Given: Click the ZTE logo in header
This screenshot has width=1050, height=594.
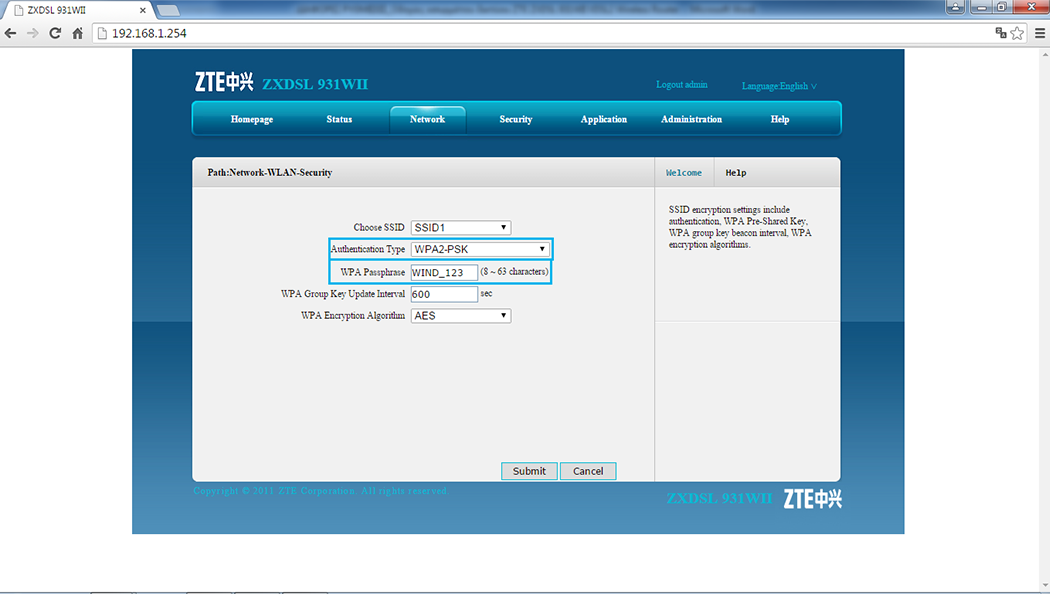Looking at the screenshot, I should pos(224,82).
